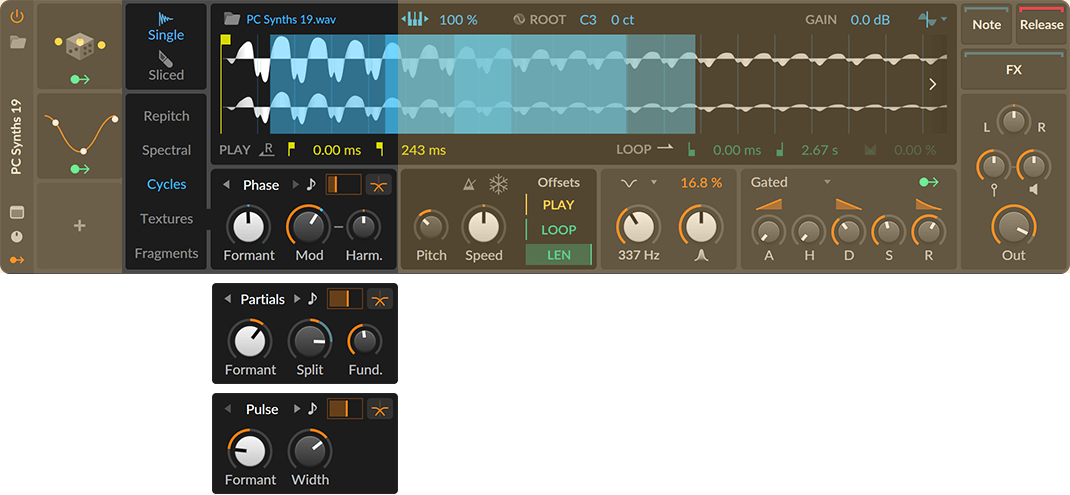1070x495 pixels.
Task: Open the preset folder browser icon
Action: 18,42
